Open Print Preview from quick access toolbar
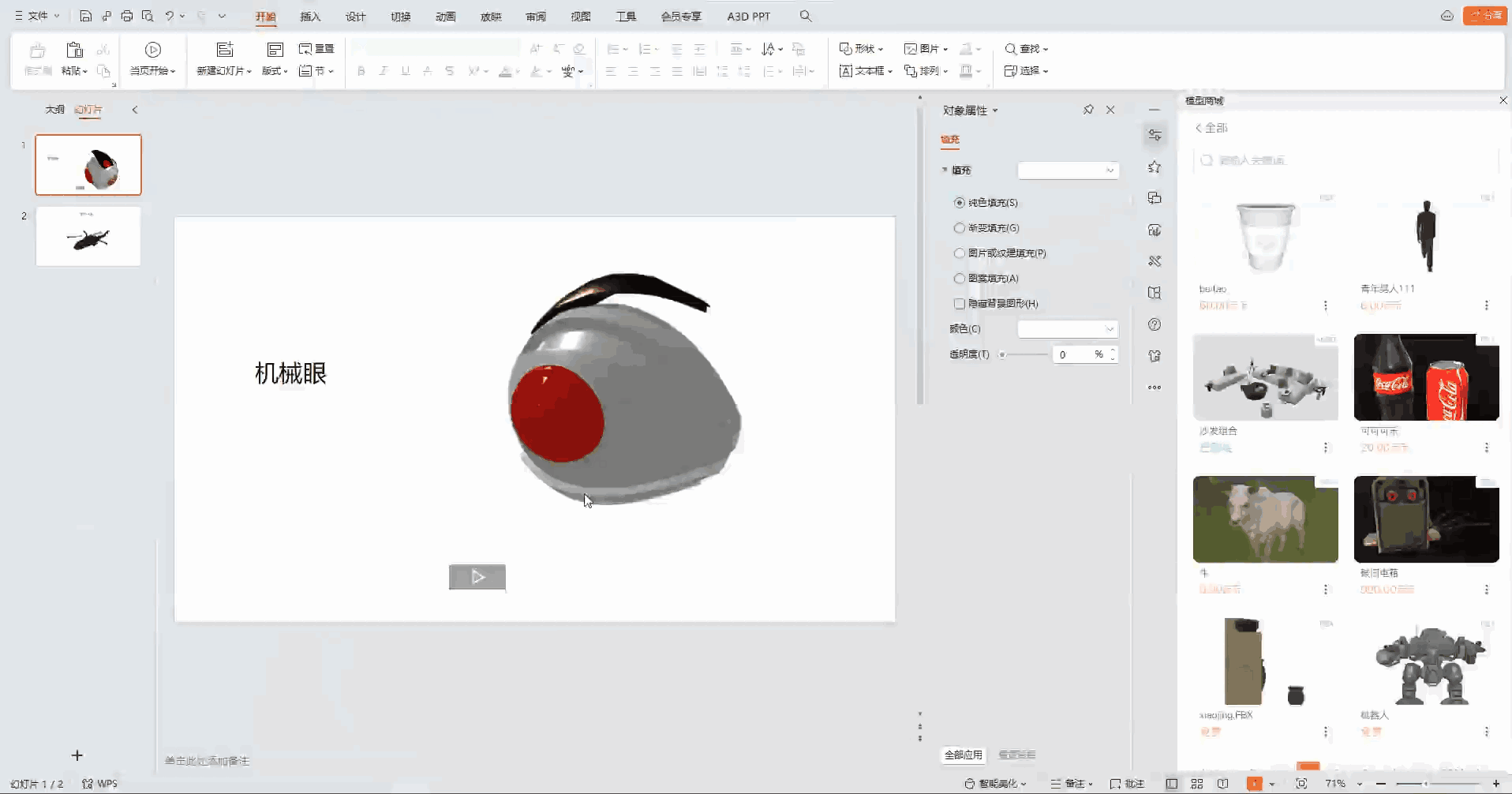 (x=148, y=16)
